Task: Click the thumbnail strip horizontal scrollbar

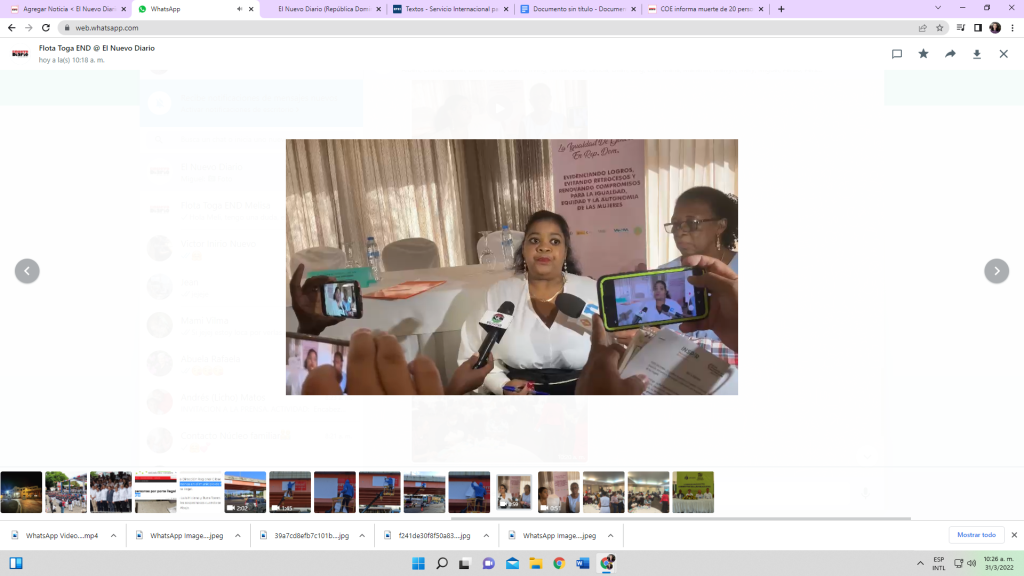Action: click(x=680, y=518)
